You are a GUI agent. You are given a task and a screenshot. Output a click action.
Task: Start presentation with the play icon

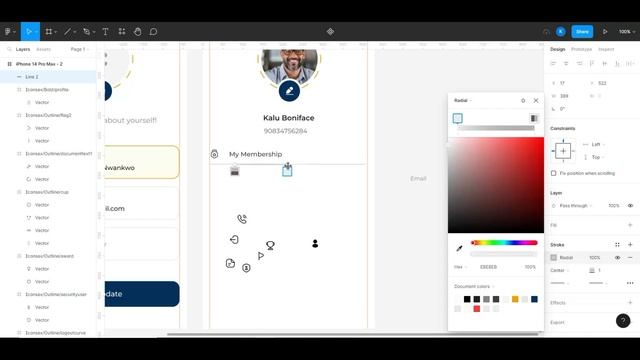[605, 31]
